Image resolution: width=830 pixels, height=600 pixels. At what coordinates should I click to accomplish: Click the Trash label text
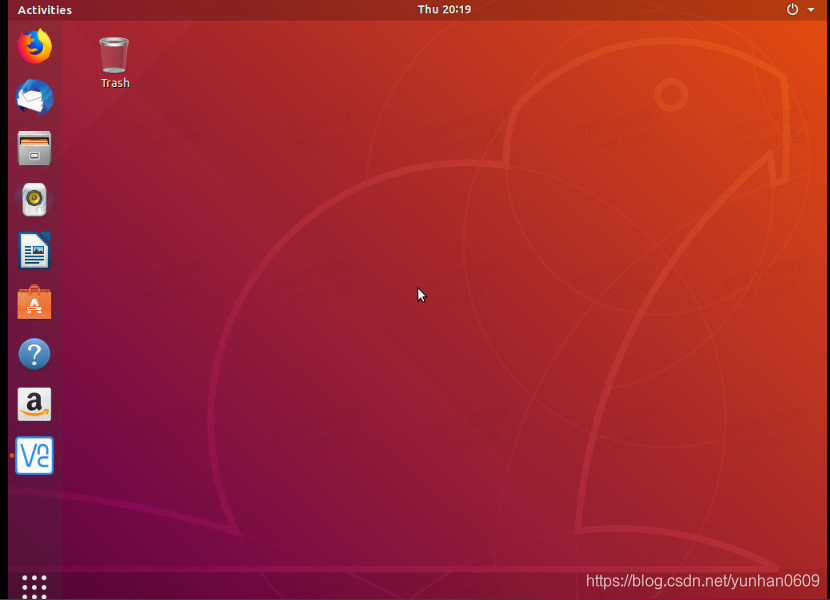click(x=115, y=83)
